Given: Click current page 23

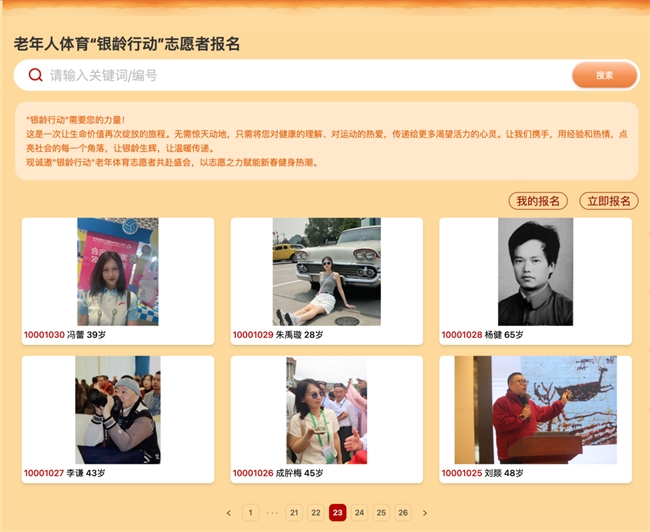Looking at the screenshot, I should click(x=338, y=513).
